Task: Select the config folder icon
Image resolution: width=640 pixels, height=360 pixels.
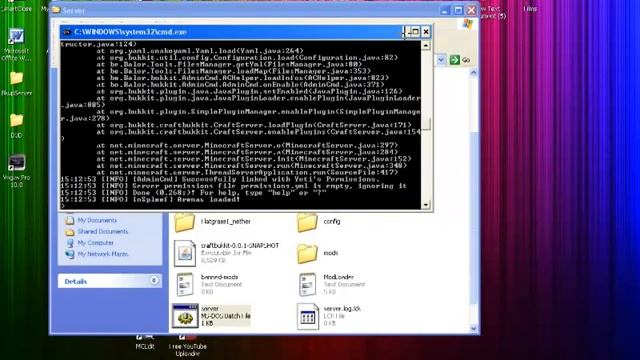Action: (x=307, y=222)
